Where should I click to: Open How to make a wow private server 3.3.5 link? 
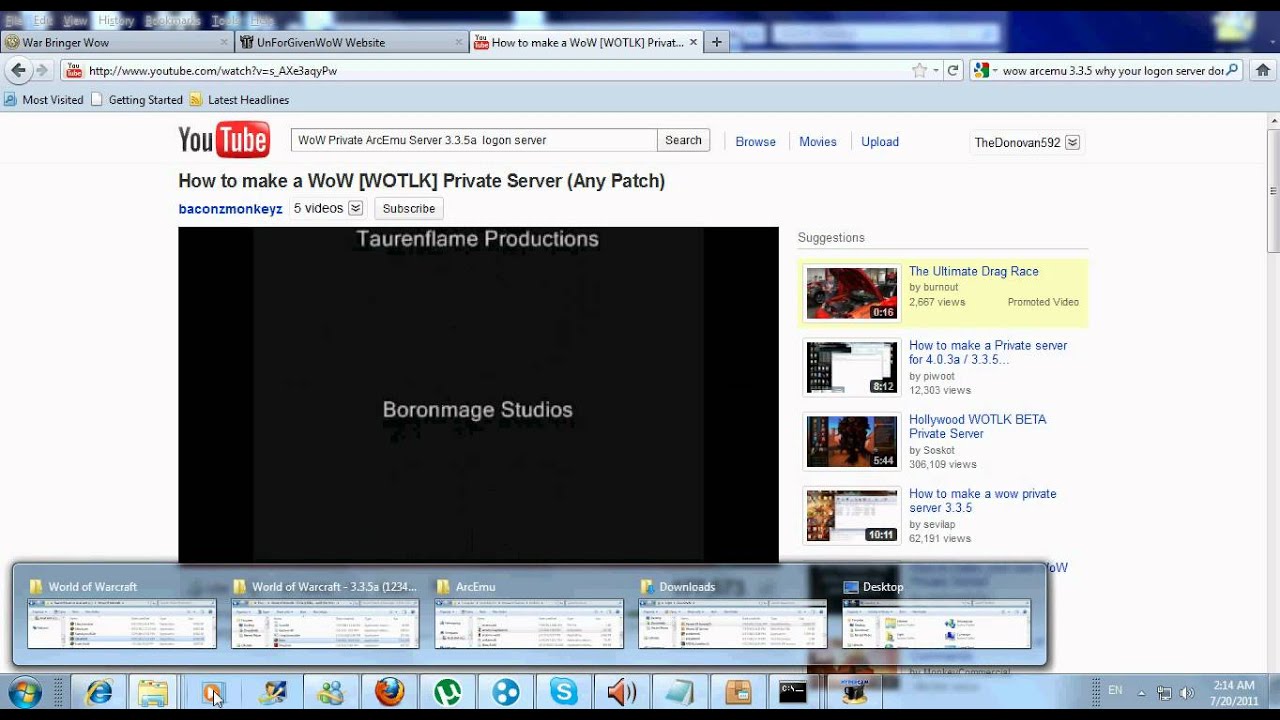coord(982,500)
